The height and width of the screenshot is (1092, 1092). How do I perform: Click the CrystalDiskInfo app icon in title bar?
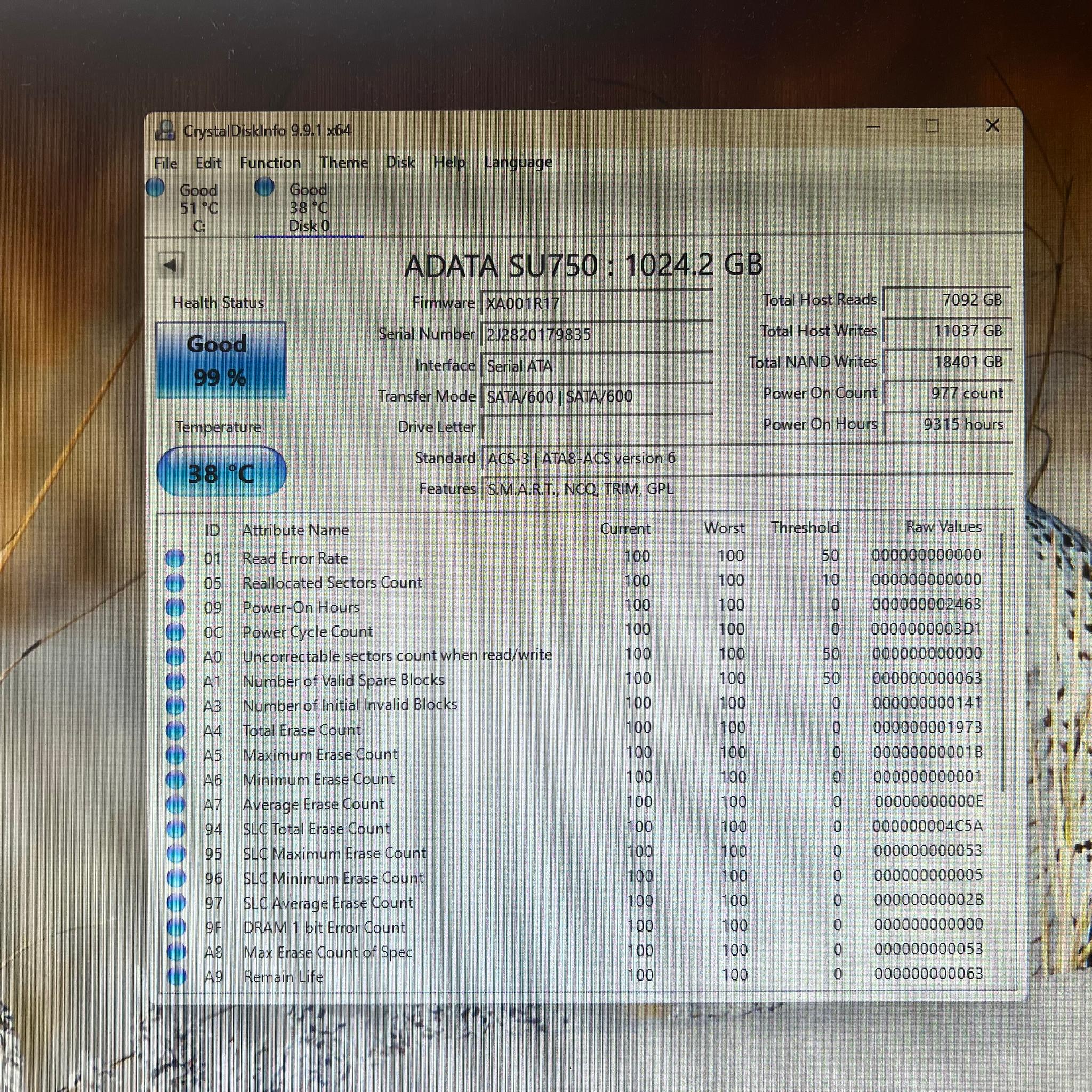[164, 131]
